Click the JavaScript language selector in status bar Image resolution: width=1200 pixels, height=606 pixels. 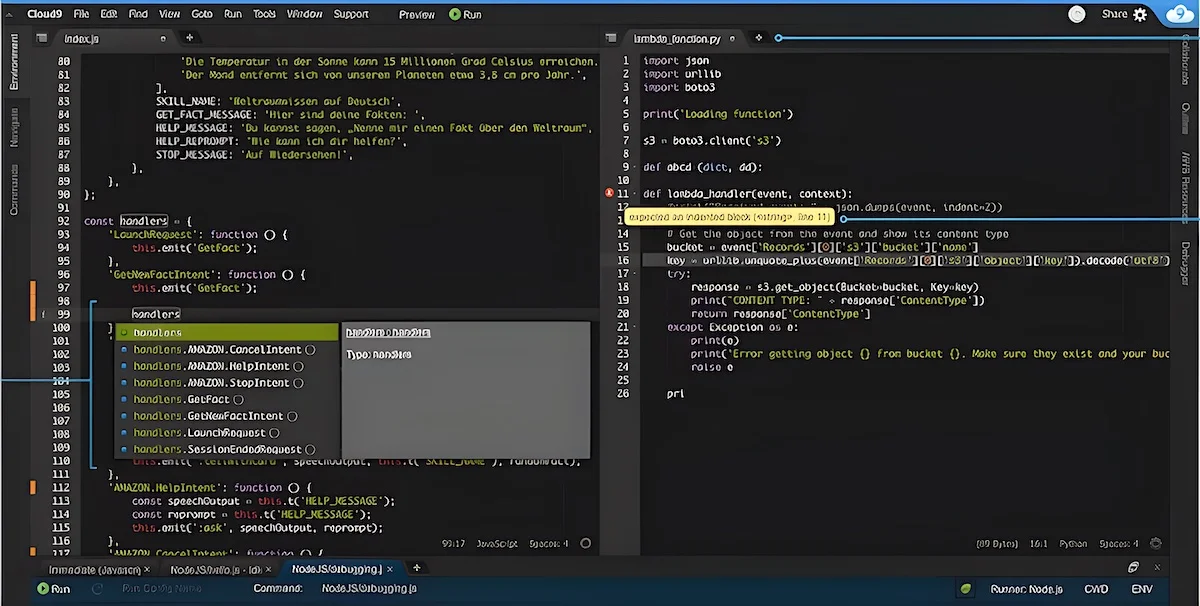pos(496,544)
